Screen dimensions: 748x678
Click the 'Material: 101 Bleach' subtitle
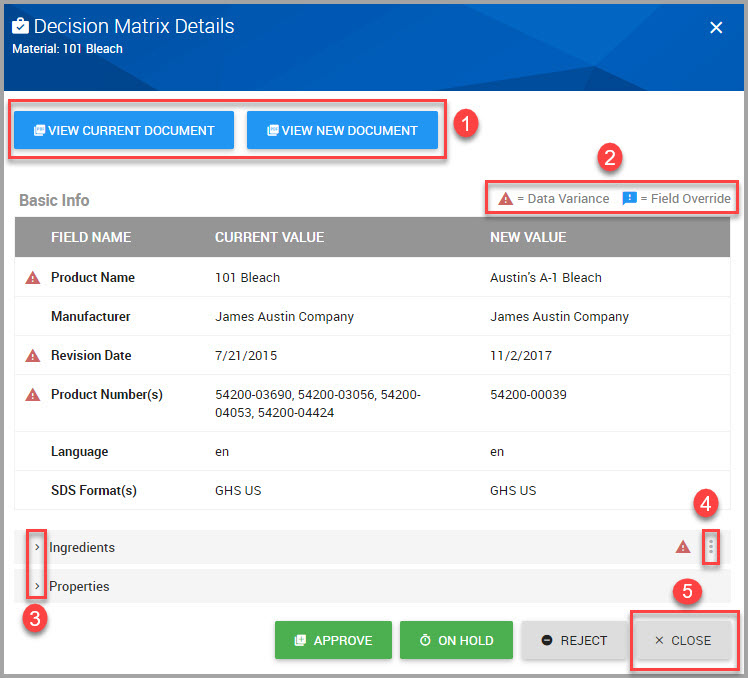67,49
